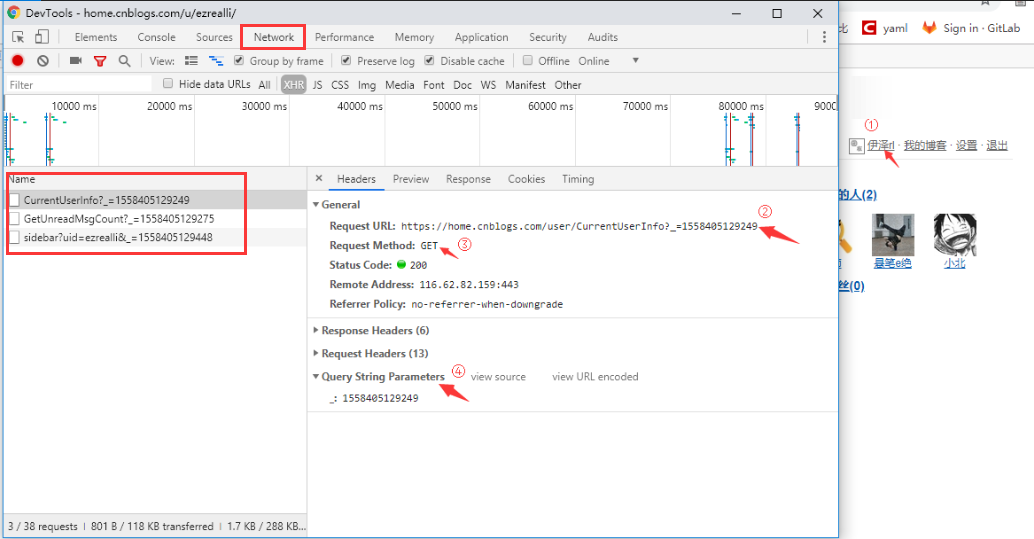This screenshot has height=539, width=1034.
Task: Stop recording the network log
Action: pos(18,61)
